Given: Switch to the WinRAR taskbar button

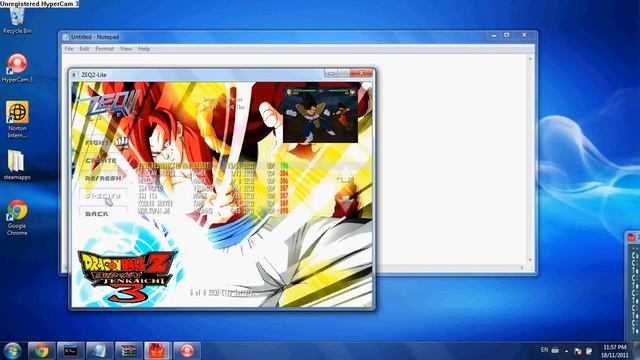Looking at the screenshot, I should tap(129, 351).
